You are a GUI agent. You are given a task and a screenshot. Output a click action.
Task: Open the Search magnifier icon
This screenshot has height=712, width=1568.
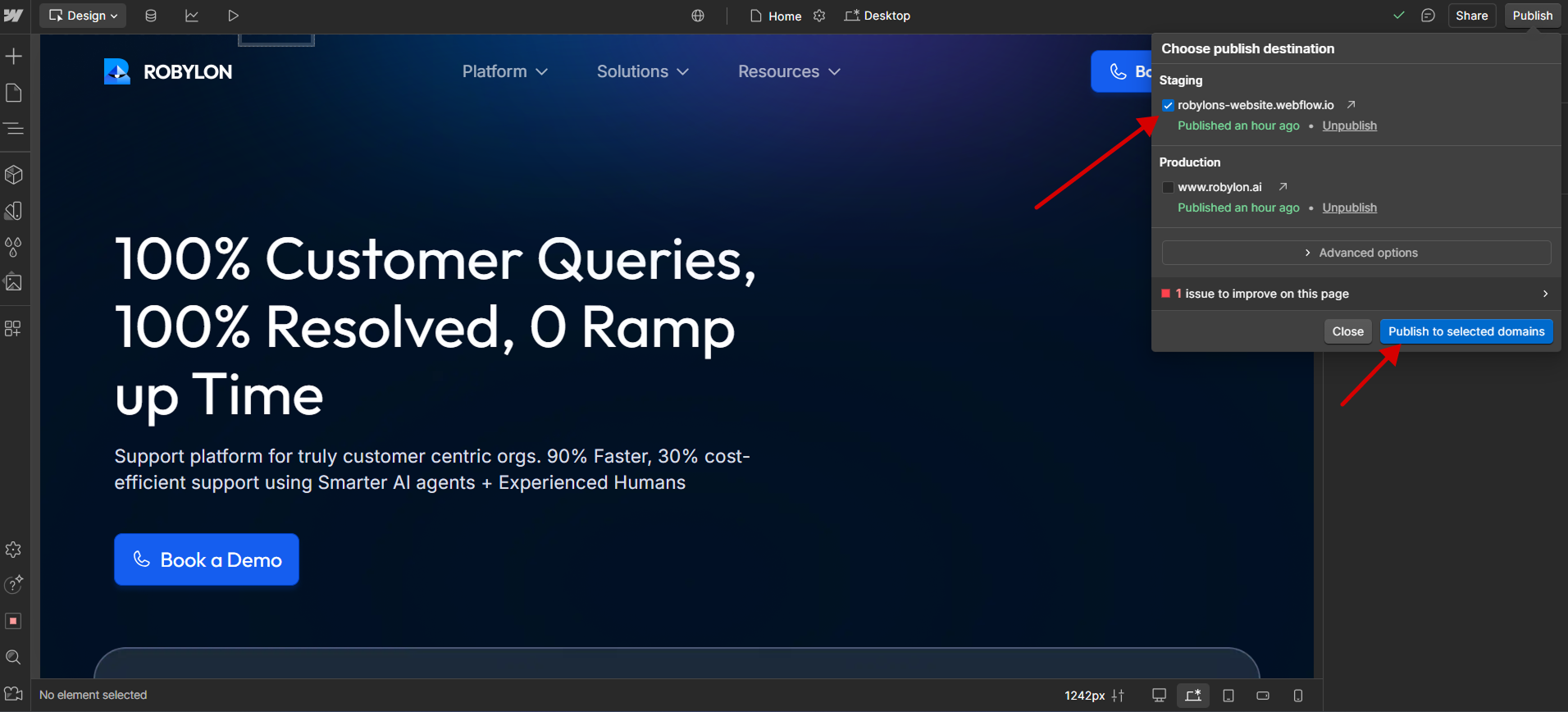tap(13, 657)
